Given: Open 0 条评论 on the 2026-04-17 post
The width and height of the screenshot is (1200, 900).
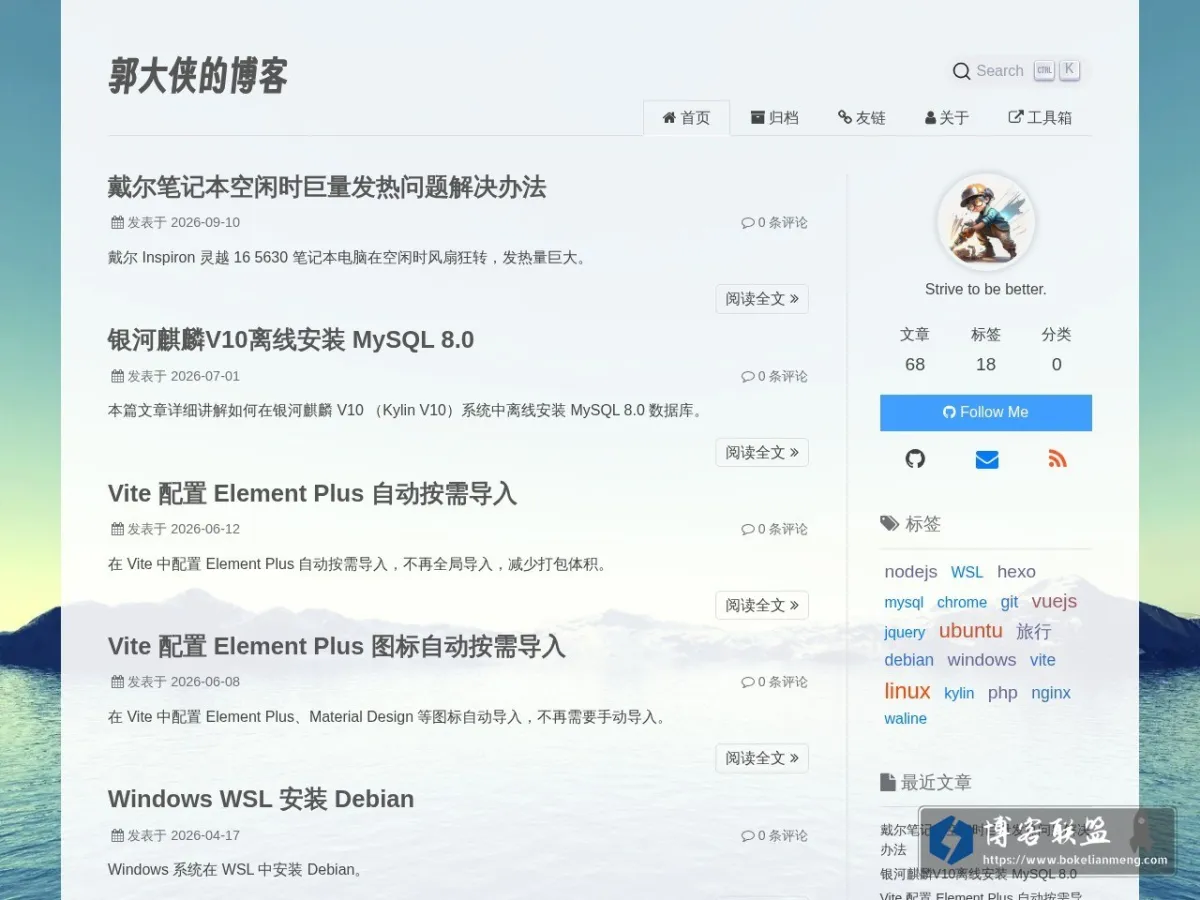Looking at the screenshot, I should pyautogui.click(x=774, y=835).
